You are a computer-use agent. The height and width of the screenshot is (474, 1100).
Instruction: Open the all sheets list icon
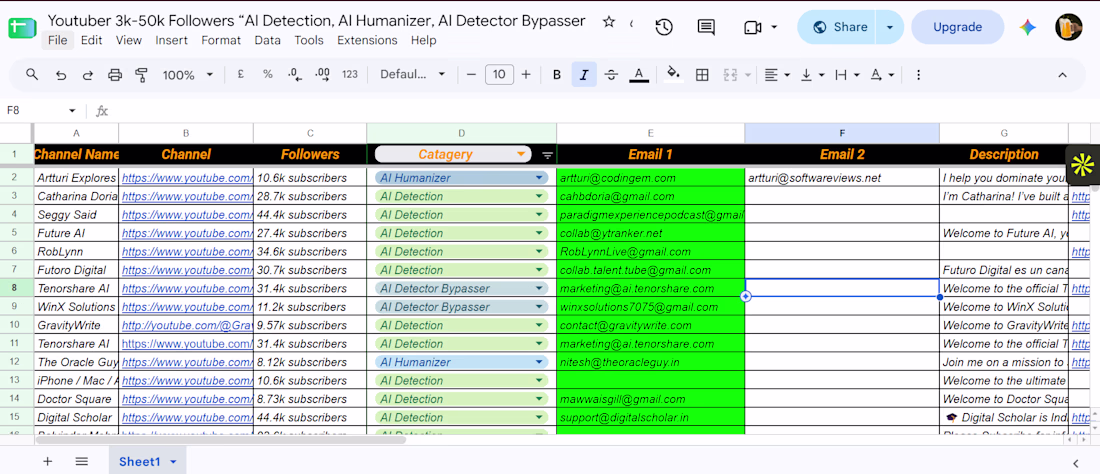(x=82, y=461)
